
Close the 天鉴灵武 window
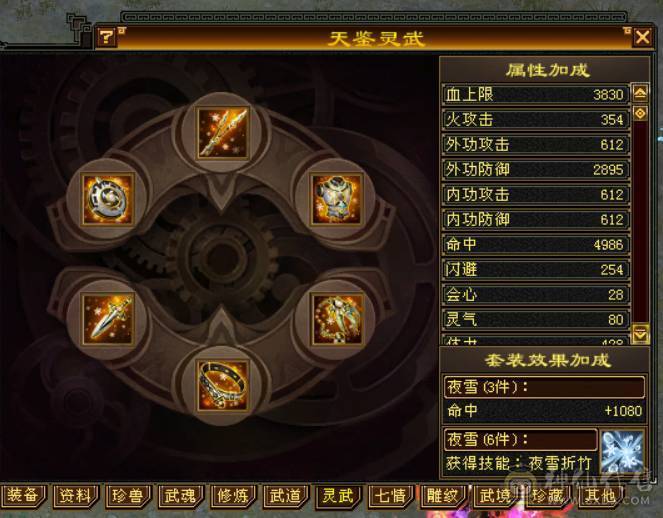(x=642, y=37)
